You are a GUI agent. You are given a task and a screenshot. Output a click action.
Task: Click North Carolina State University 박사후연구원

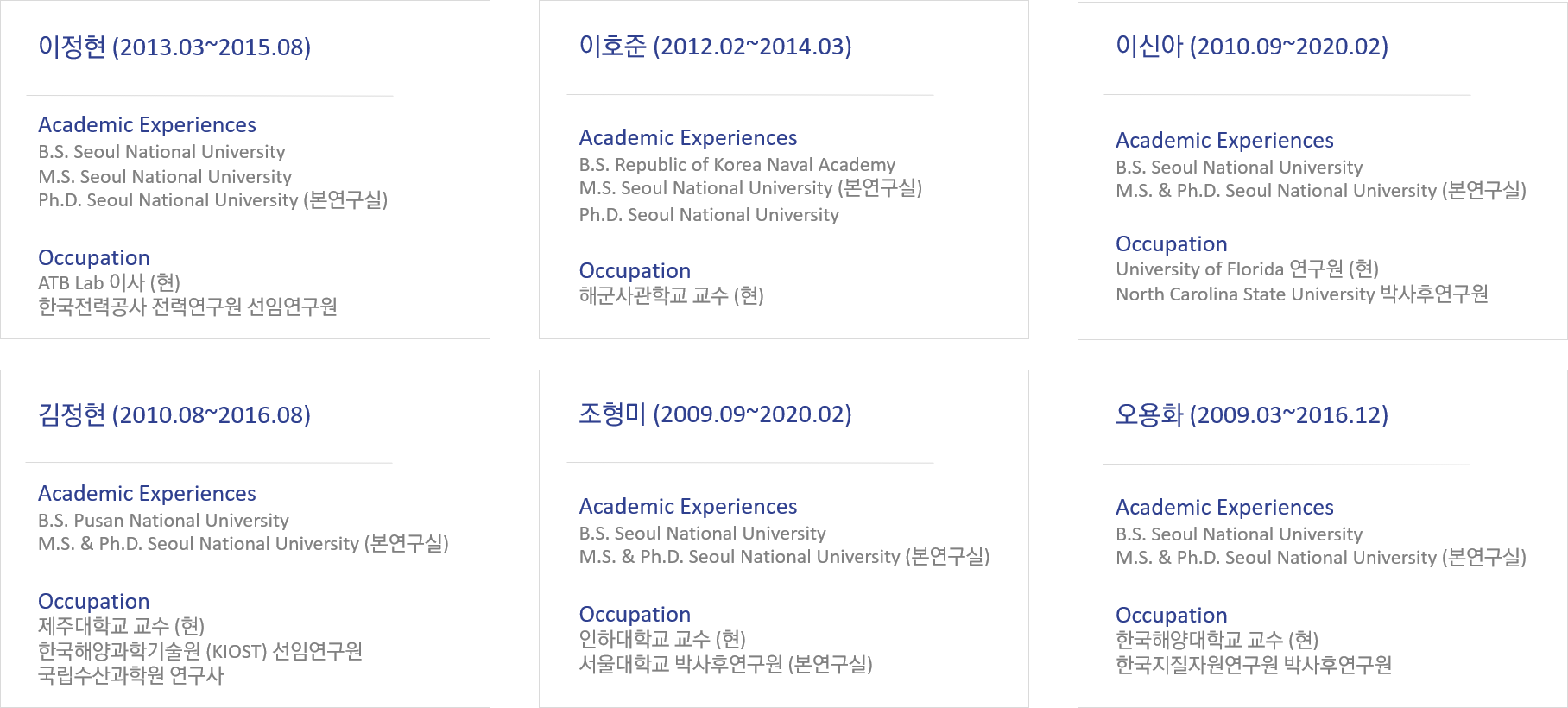[1302, 294]
